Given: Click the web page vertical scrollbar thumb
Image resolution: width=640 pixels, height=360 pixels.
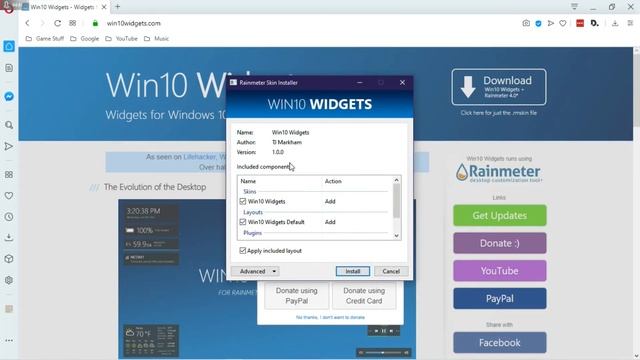Looking at the screenshot, I should [x=636, y=91].
